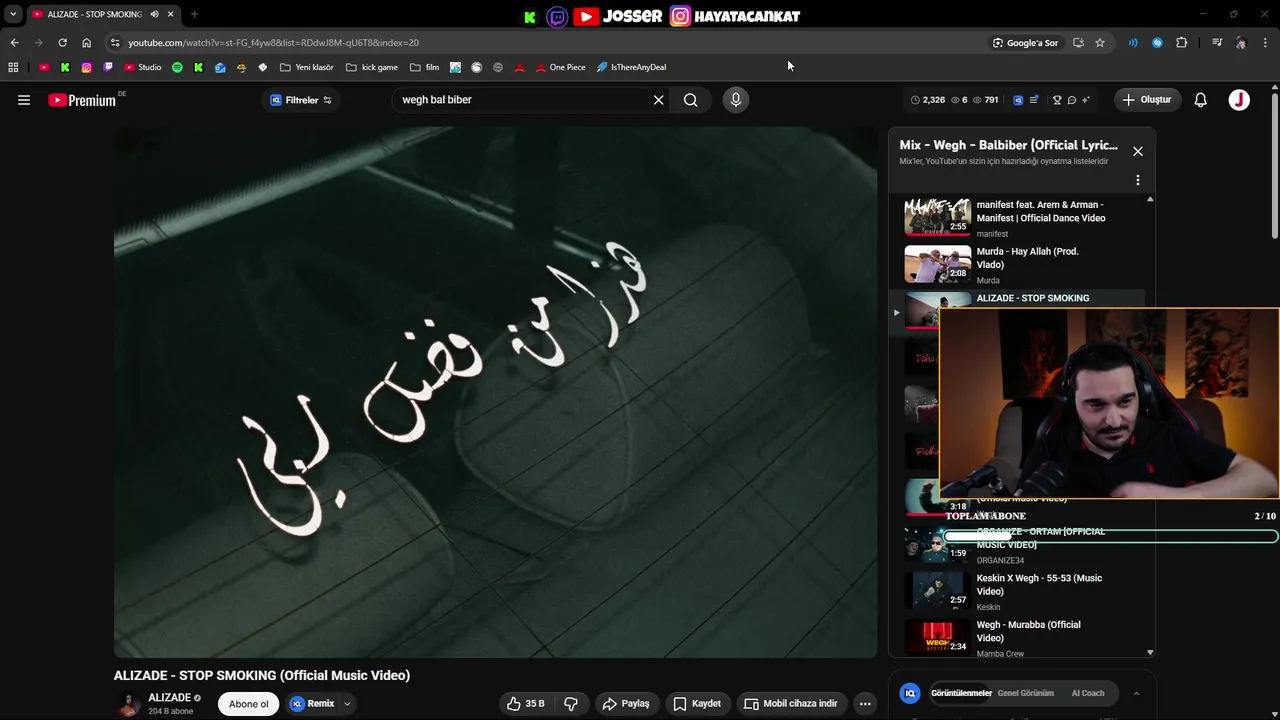The width and height of the screenshot is (1280, 720).
Task: Click the install app icon in address bar
Action: (1078, 43)
